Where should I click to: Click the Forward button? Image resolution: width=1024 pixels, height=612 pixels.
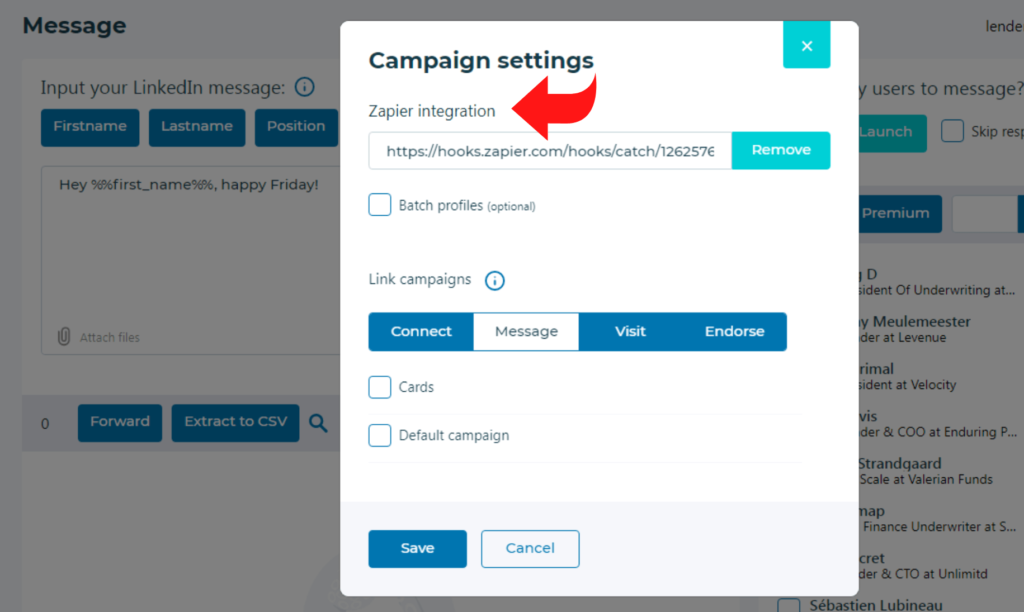[119, 423]
